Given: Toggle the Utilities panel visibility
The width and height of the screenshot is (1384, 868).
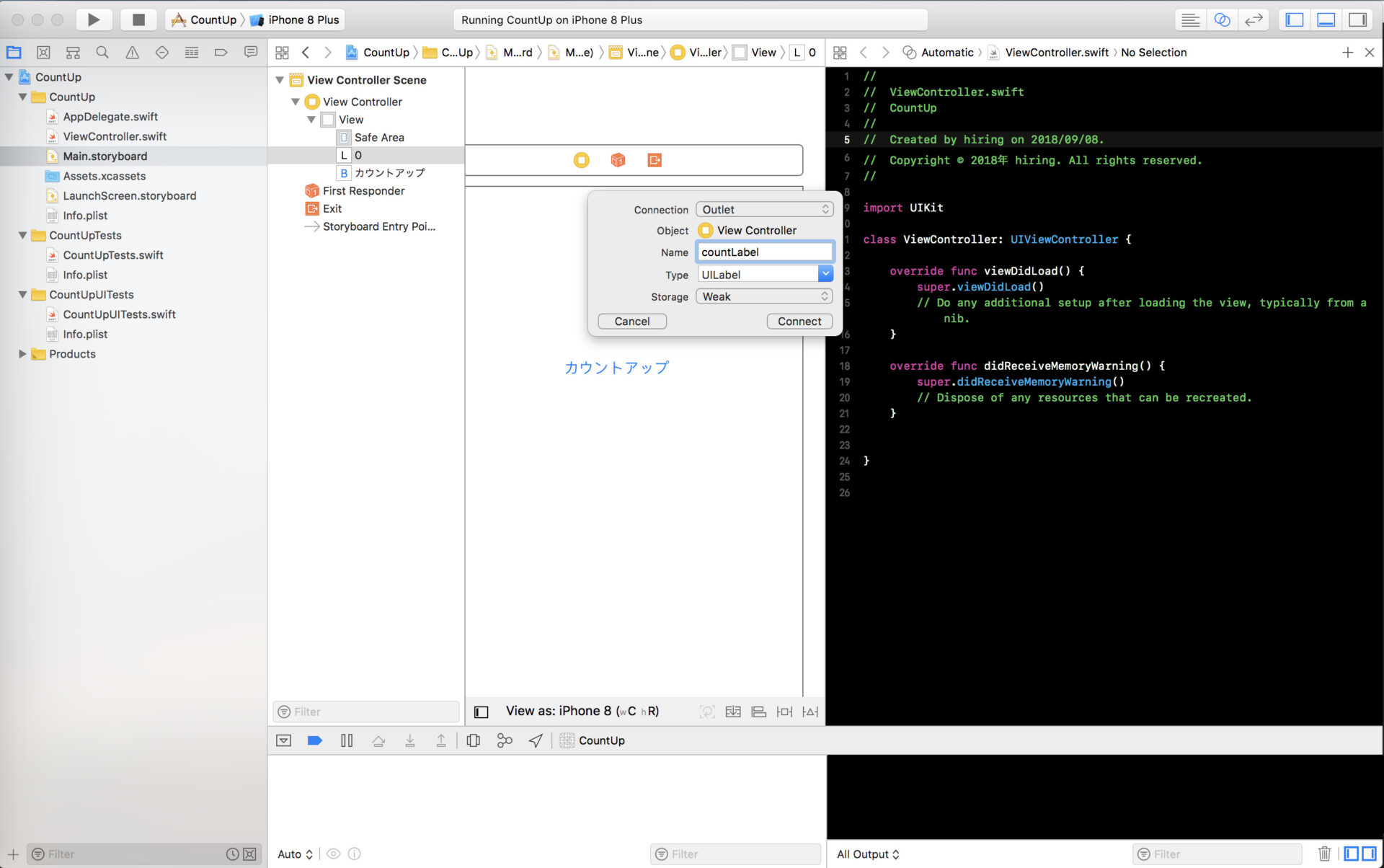Looking at the screenshot, I should (x=1358, y=19).
